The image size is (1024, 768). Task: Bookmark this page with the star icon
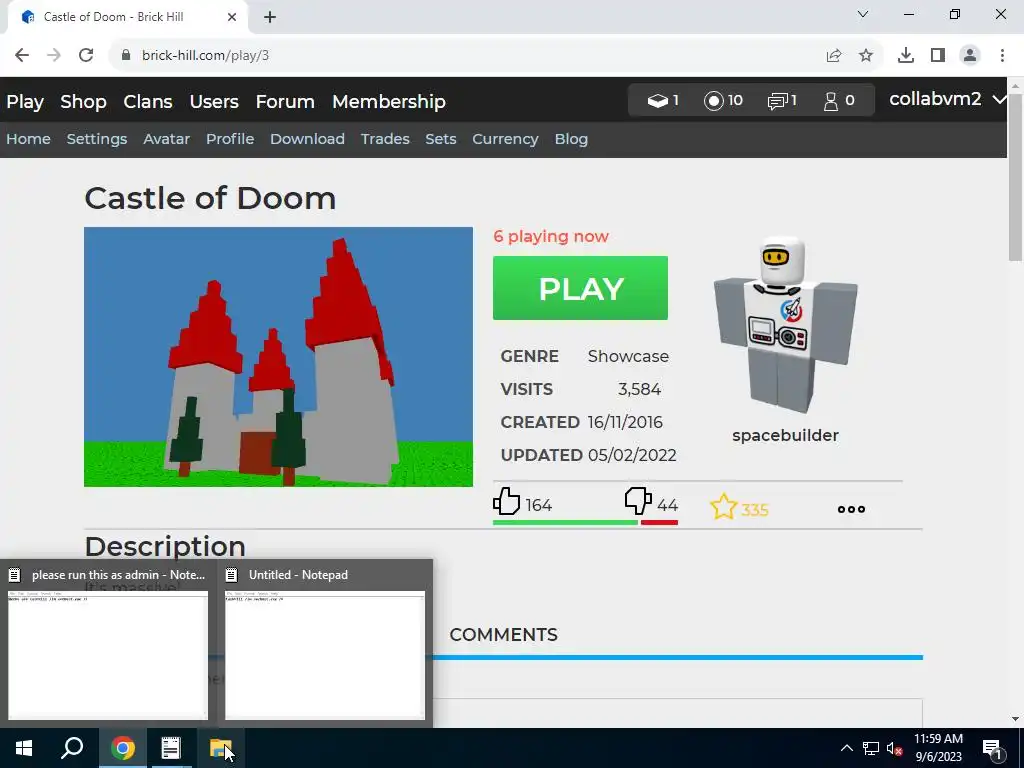(865, 56)
